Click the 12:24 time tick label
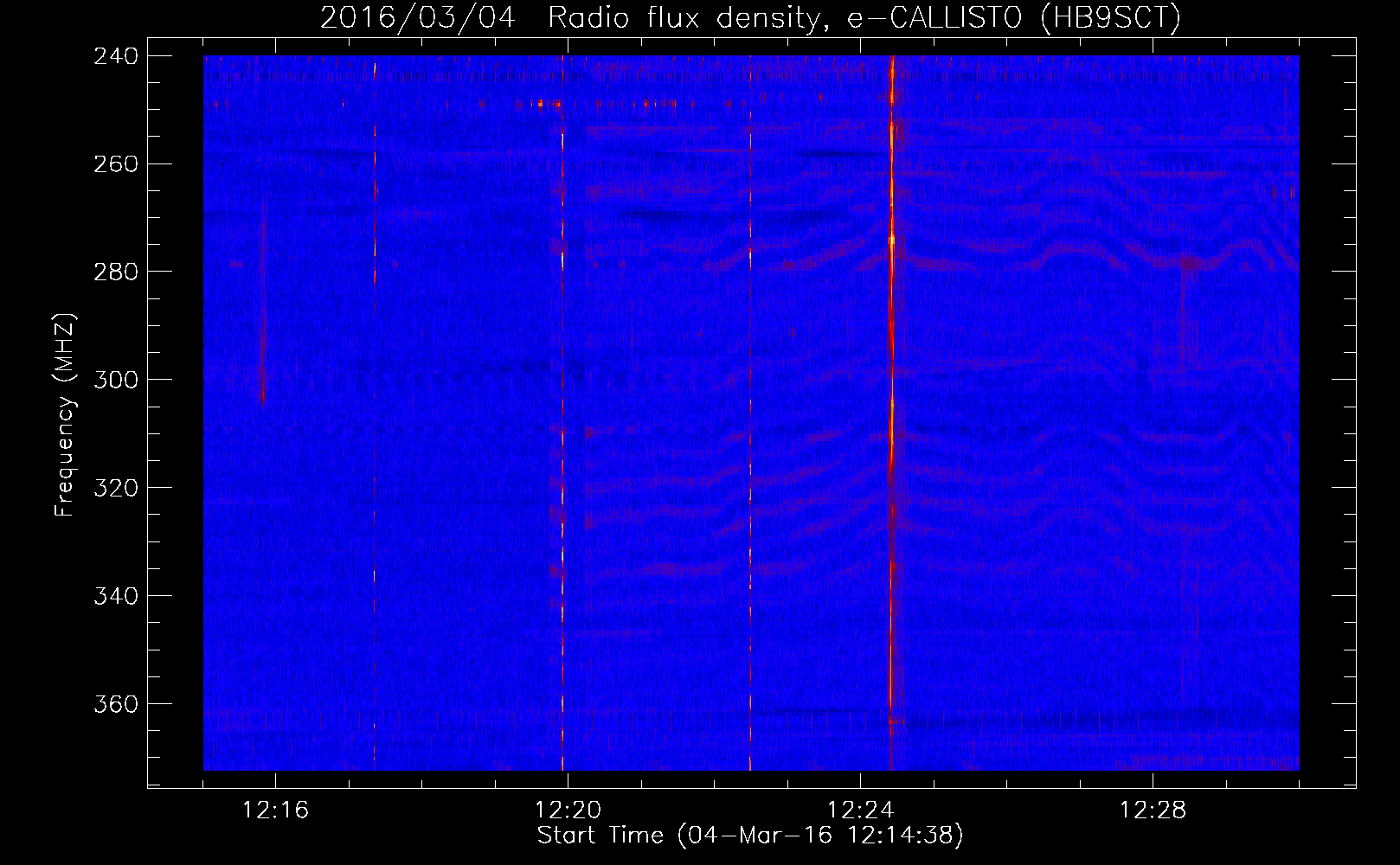This screenshot has width=1400, height=865. pyautogui.click(x=860, y=811)
